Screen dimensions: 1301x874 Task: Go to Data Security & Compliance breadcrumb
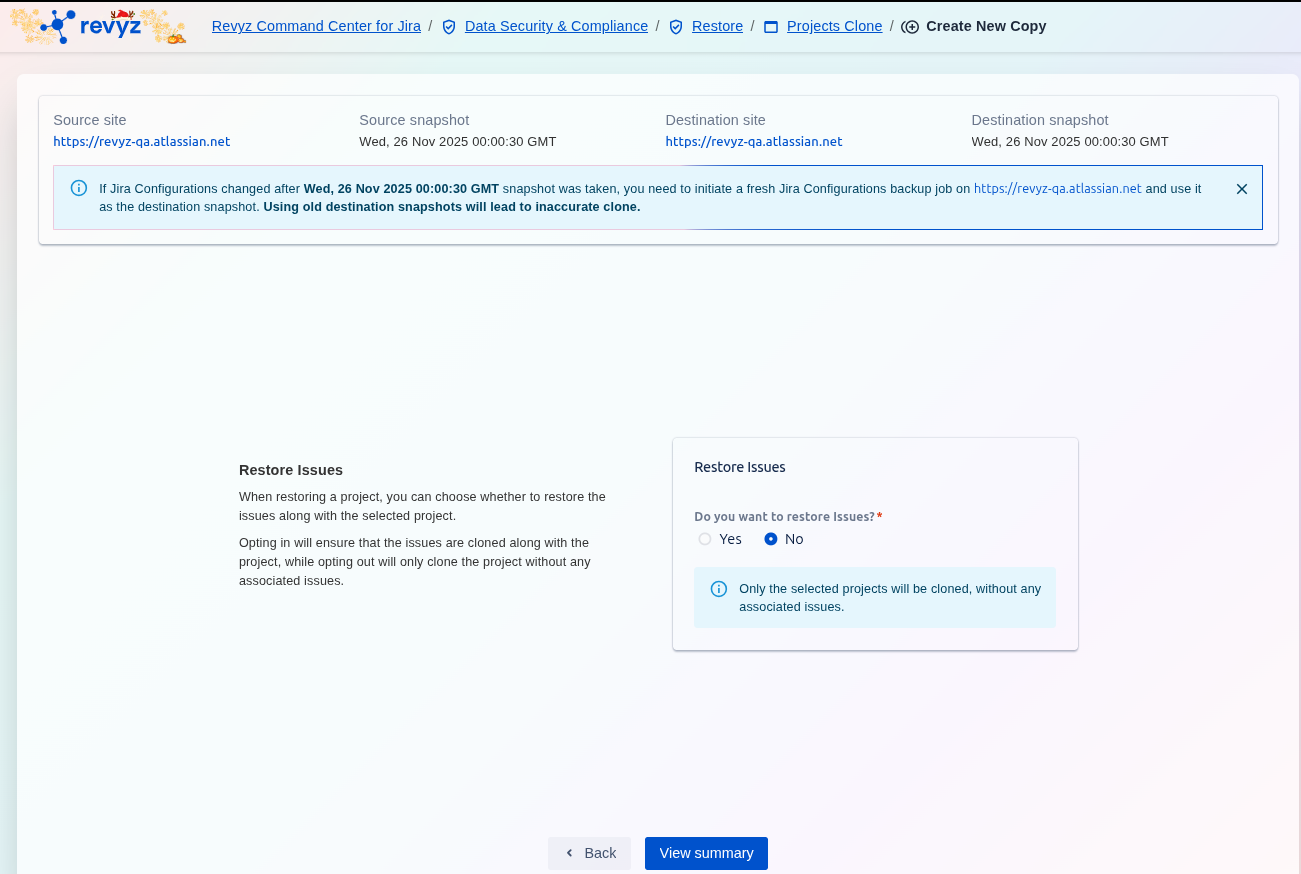coord(556,26)
